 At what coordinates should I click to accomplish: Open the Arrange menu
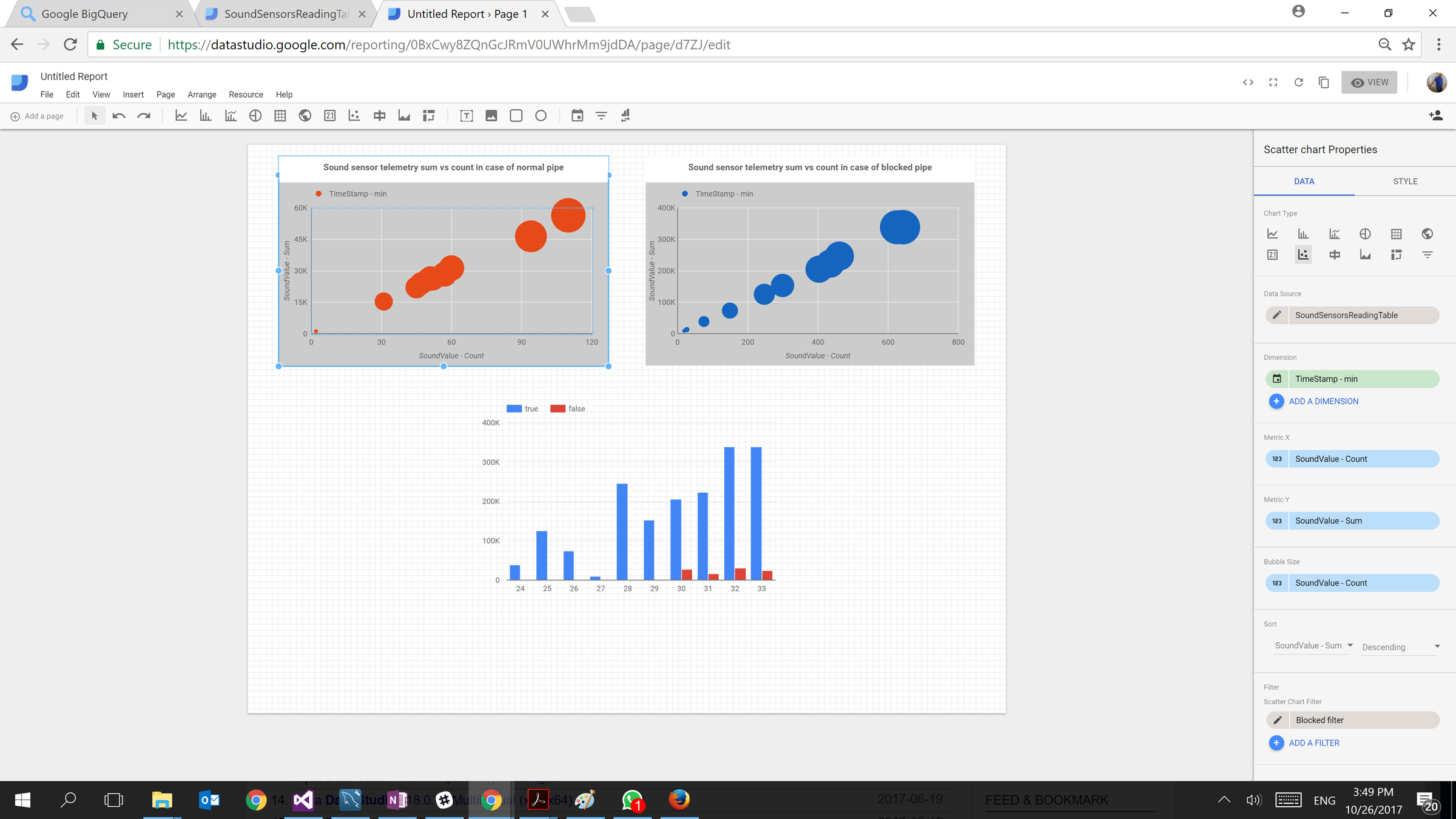(202, 95)
